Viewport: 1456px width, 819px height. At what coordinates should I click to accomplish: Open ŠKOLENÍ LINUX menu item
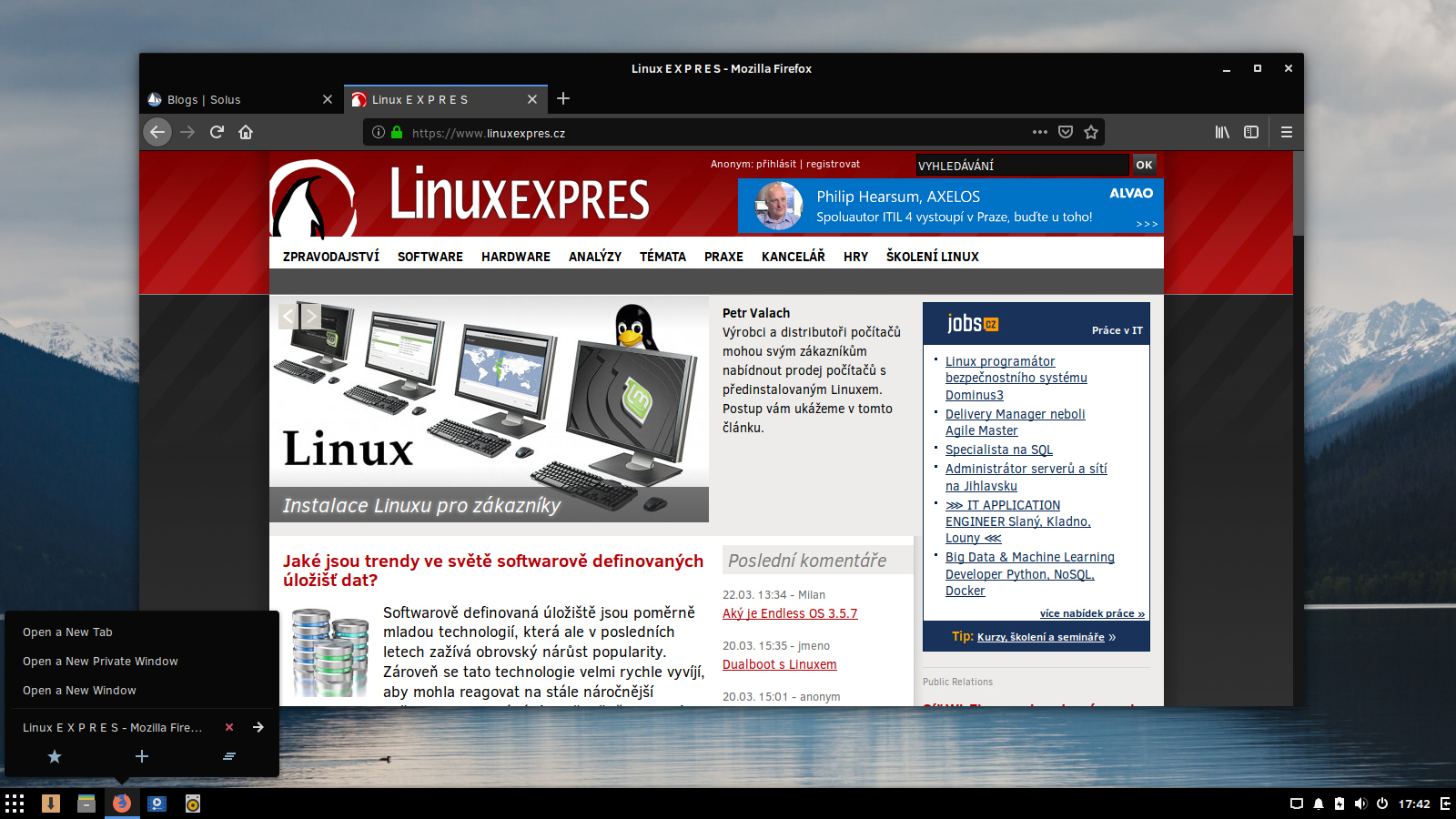point(933,257)
